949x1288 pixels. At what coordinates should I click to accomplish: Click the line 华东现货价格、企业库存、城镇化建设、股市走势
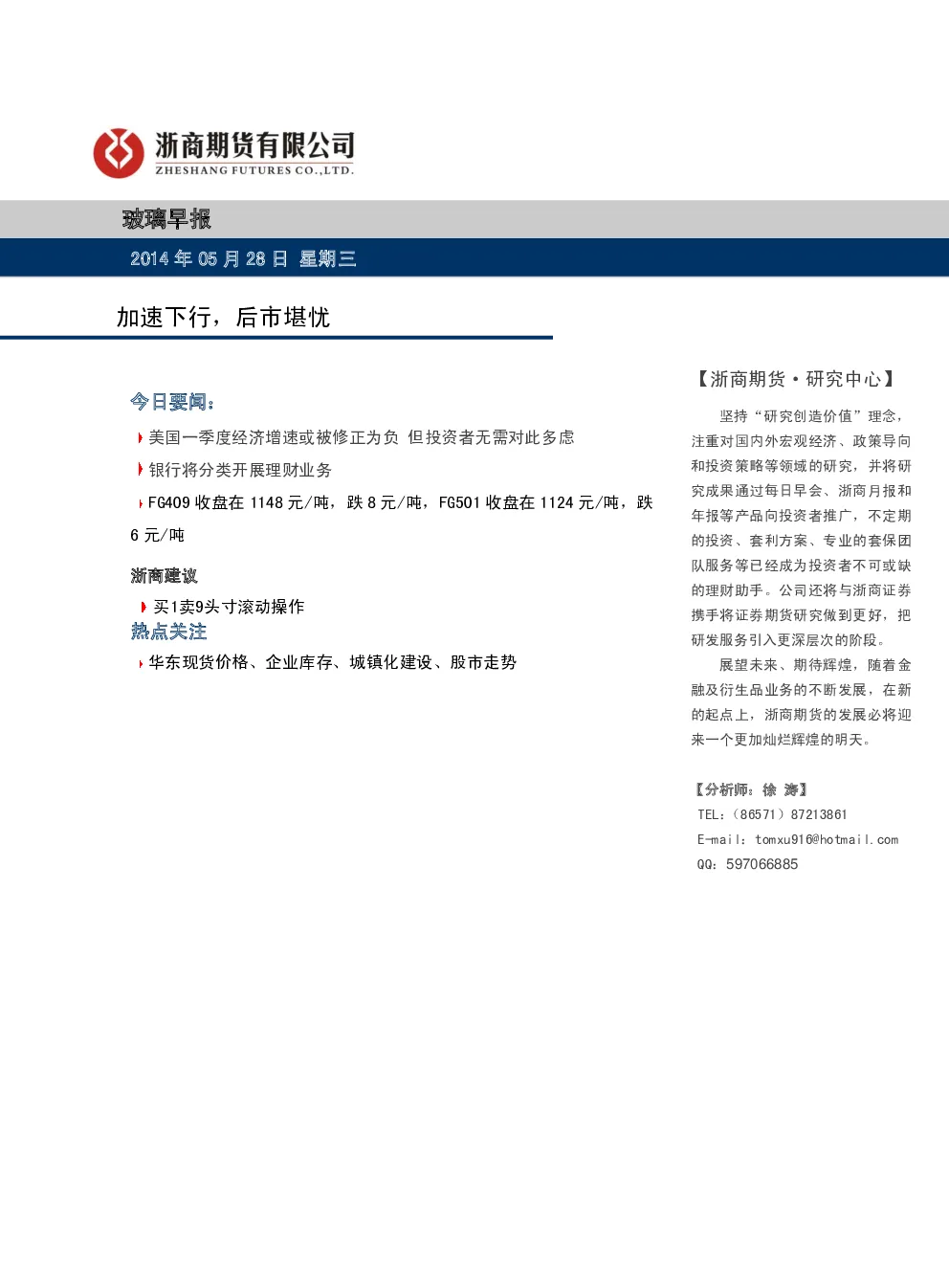coord(332,662)
